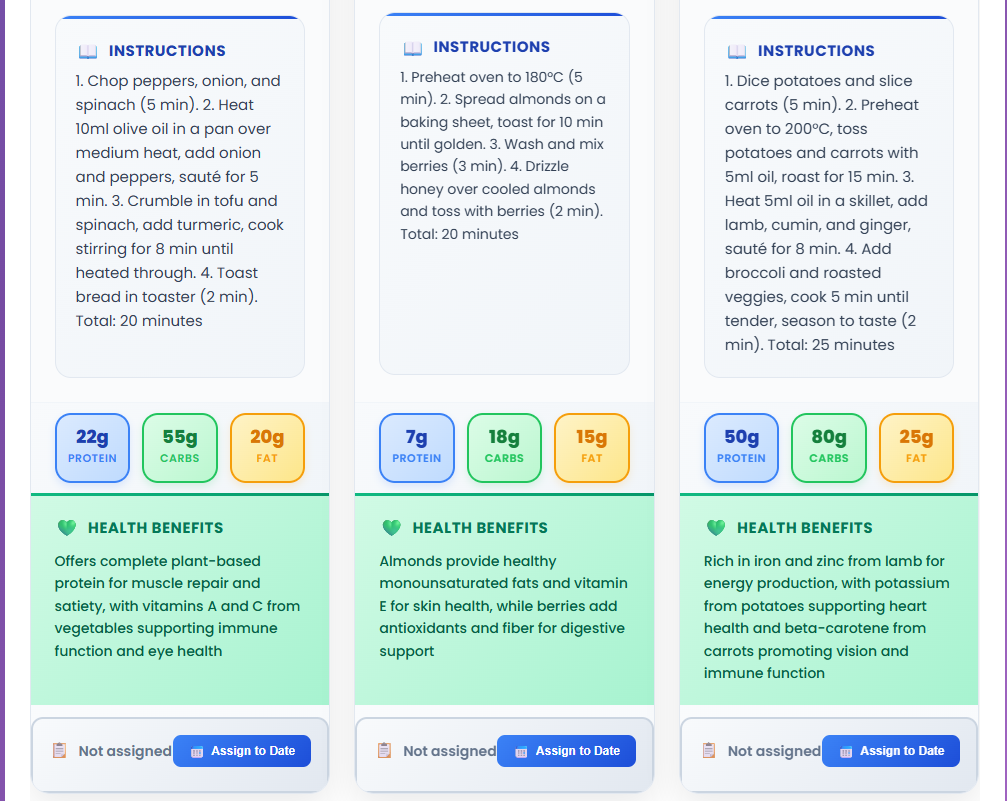Click the 7g protein badge on the middle card
Screen dimensions: 1007x801
(416, 448)
